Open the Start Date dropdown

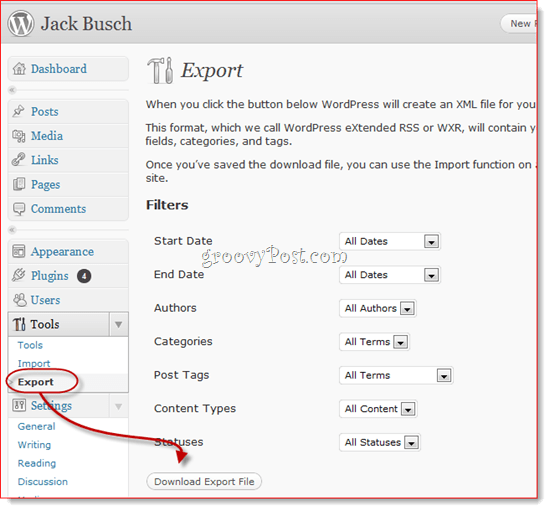(390, 241)
